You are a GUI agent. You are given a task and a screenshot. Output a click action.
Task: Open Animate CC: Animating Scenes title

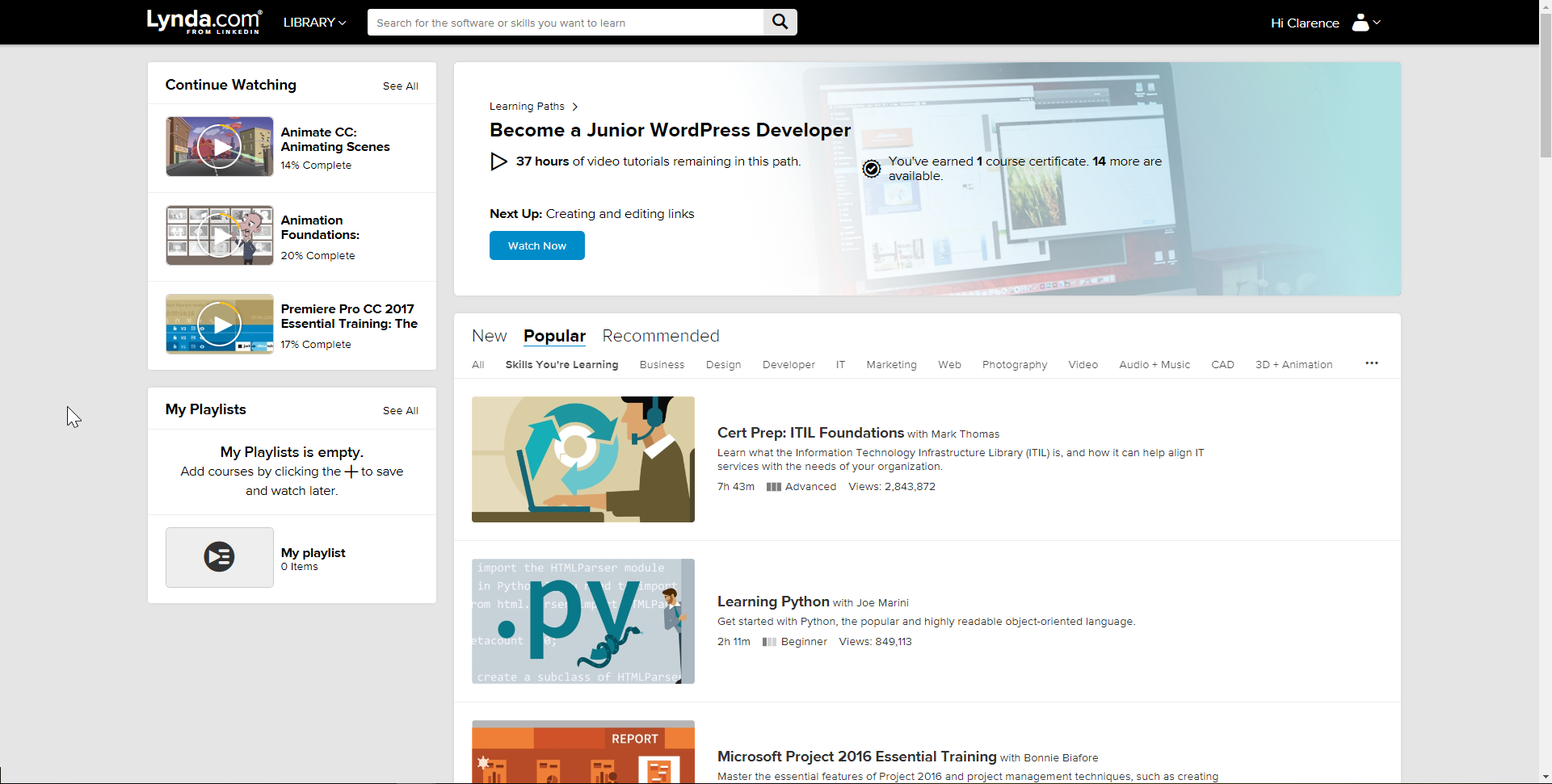[x=335, y=140]
